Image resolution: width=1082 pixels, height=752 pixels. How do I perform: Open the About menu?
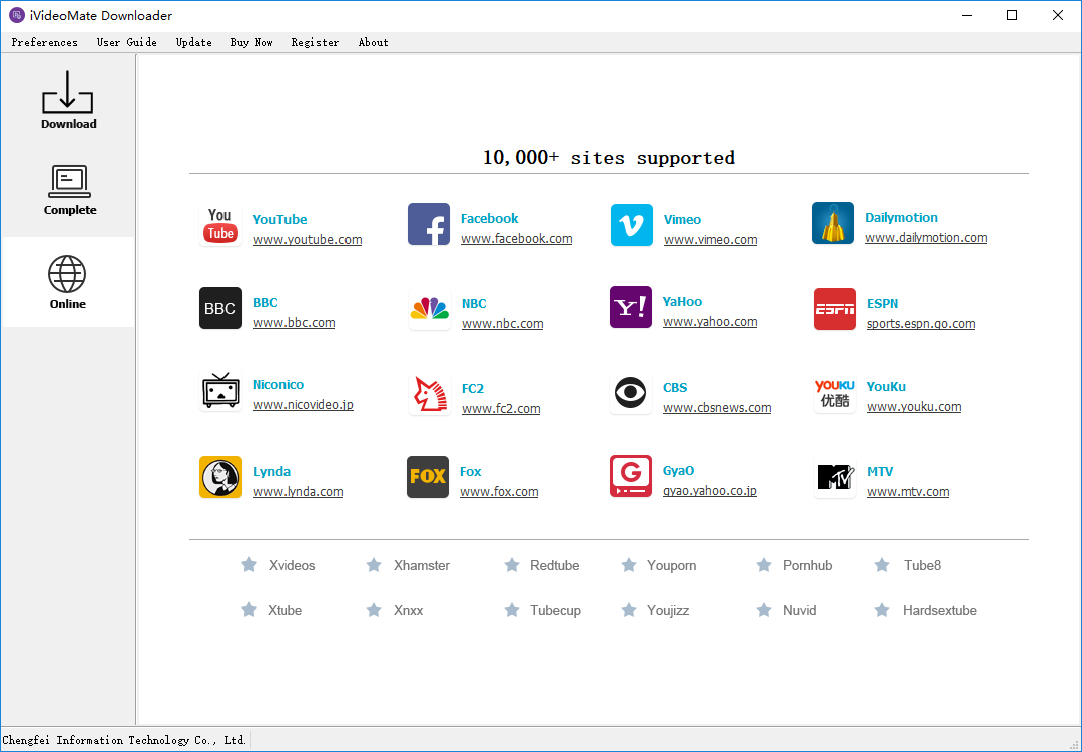(373, 42)
